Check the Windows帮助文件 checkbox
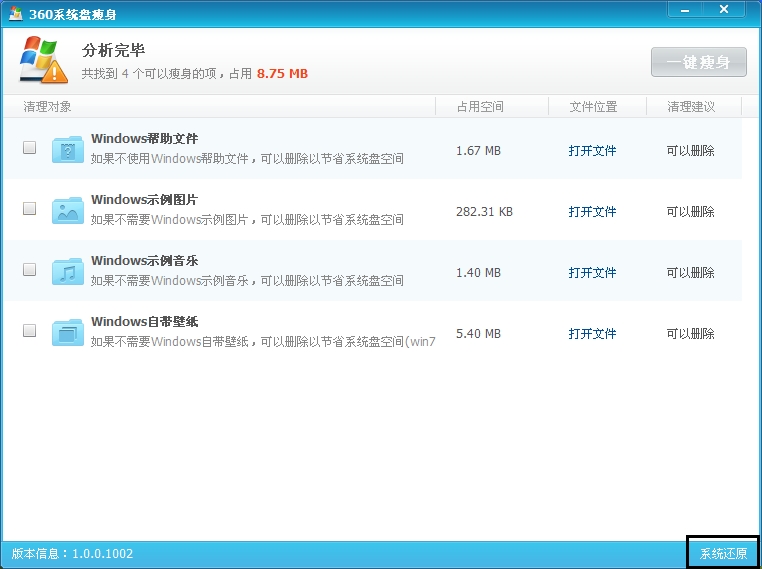The width and height of the screenshot is (762, 569). (x=30, y=147)
